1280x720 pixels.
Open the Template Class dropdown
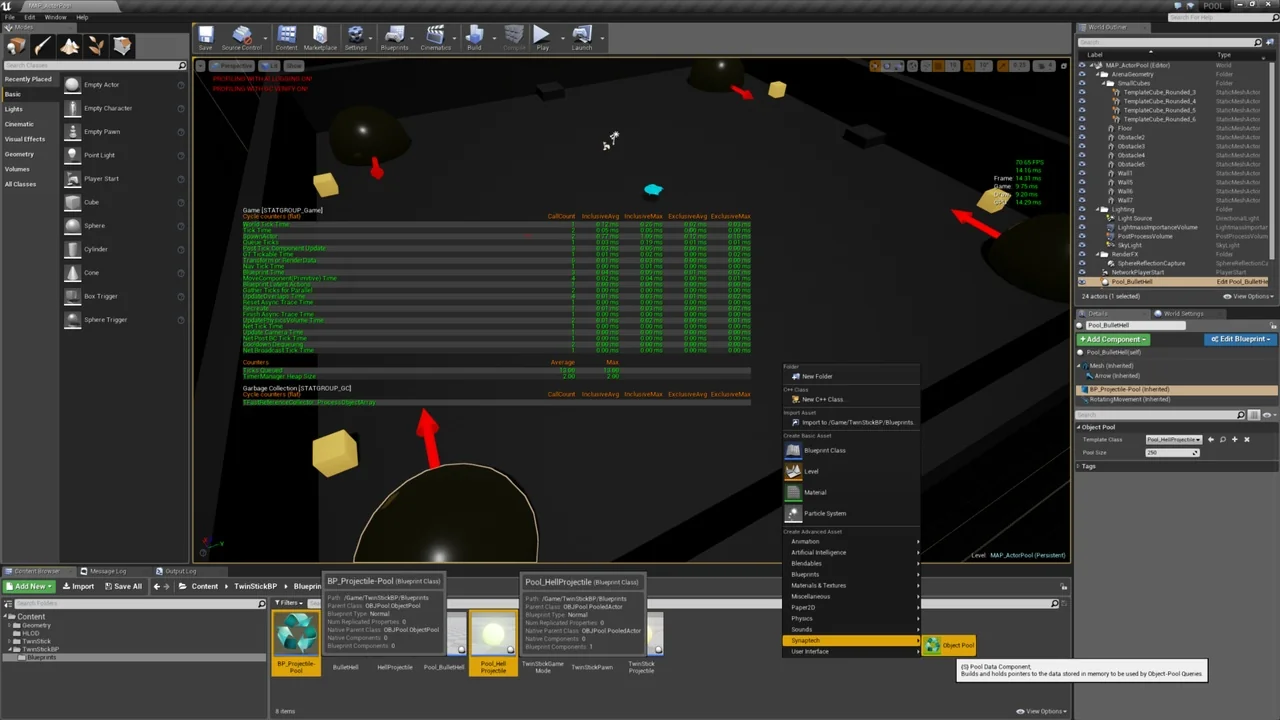point(1198,440)
